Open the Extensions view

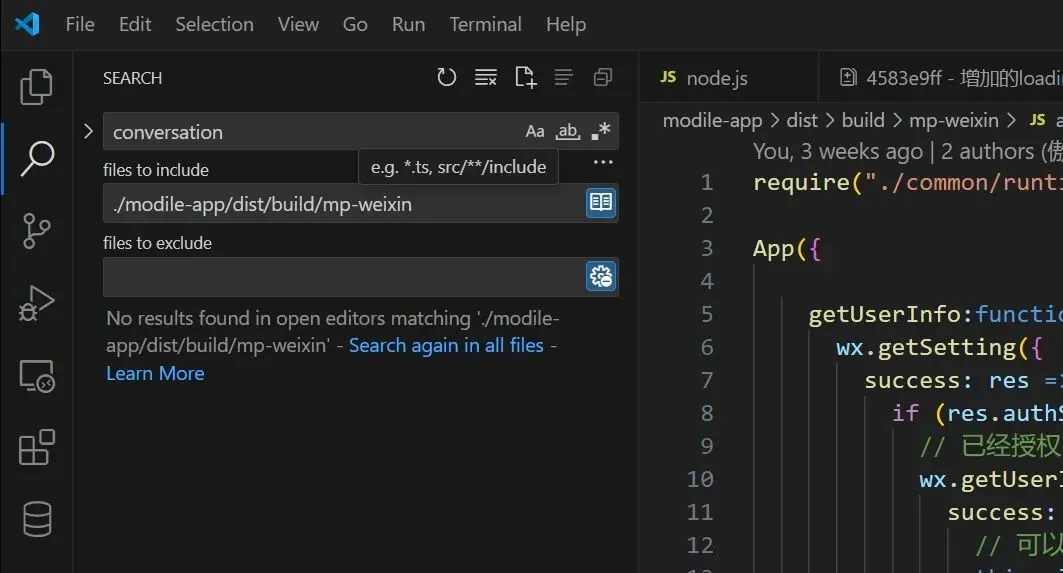[36, 447]
